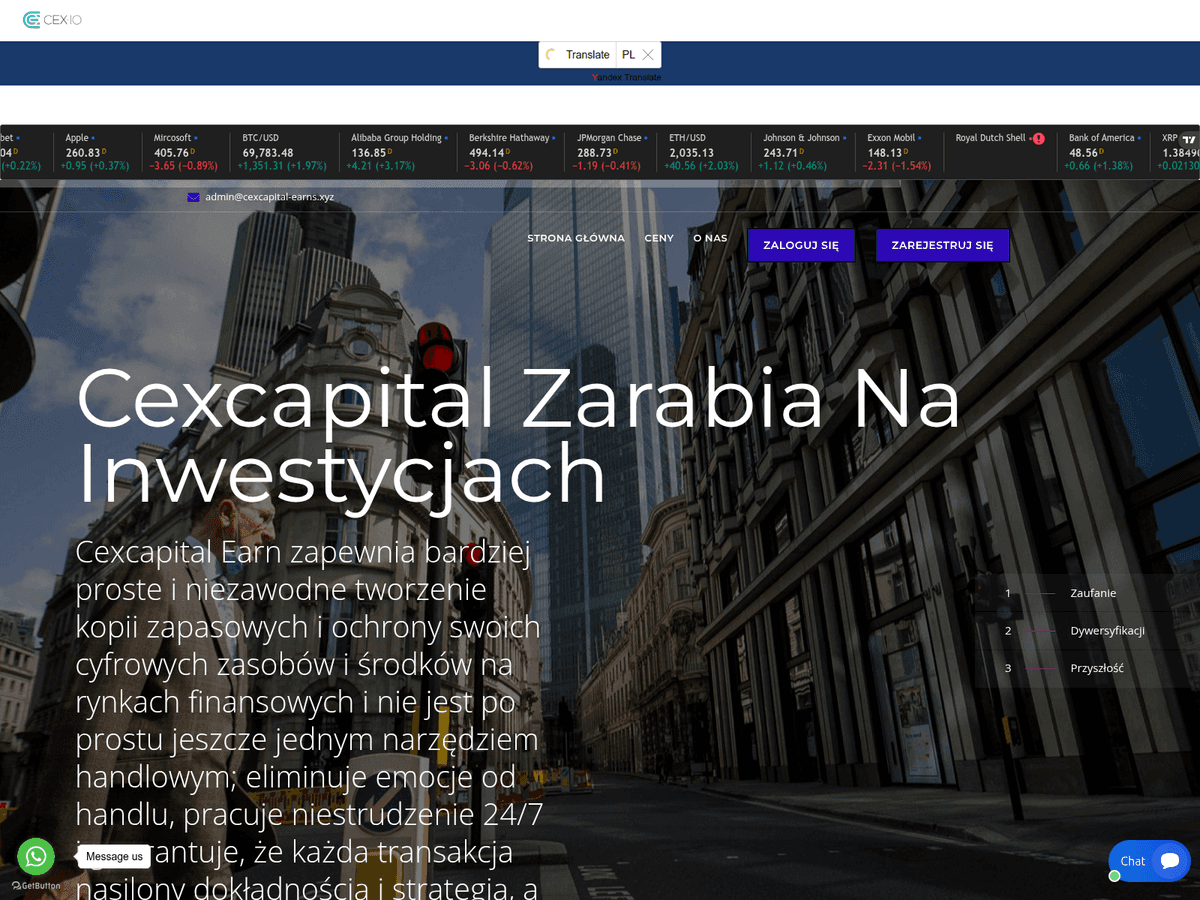Click the Apple price 260.83
This screenshot has width=1200, height=900.
pos(83,153)
